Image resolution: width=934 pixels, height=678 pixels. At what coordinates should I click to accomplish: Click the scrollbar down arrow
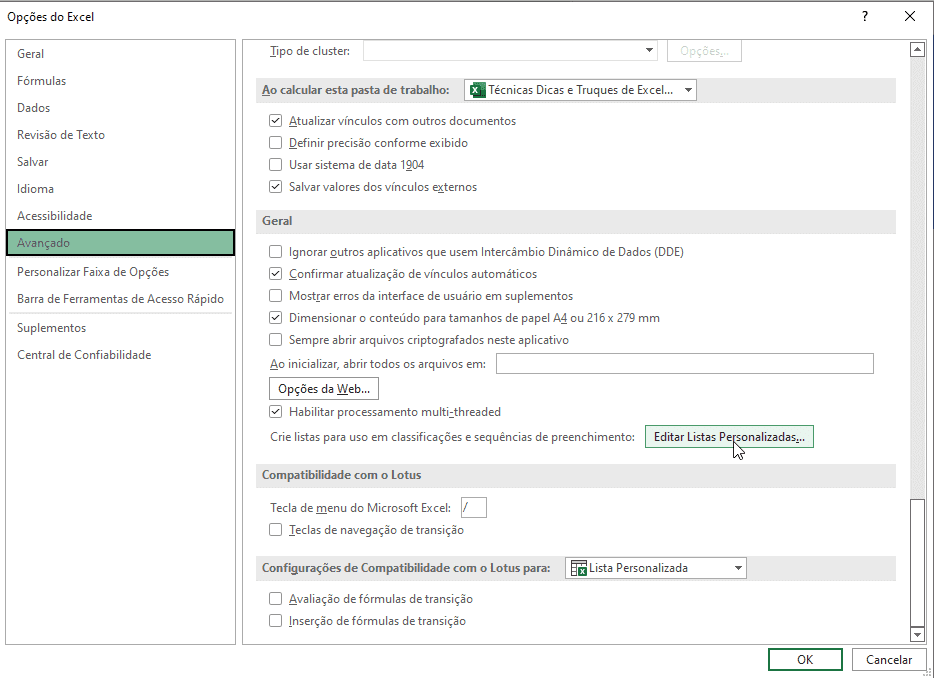(x=917, y=634)
